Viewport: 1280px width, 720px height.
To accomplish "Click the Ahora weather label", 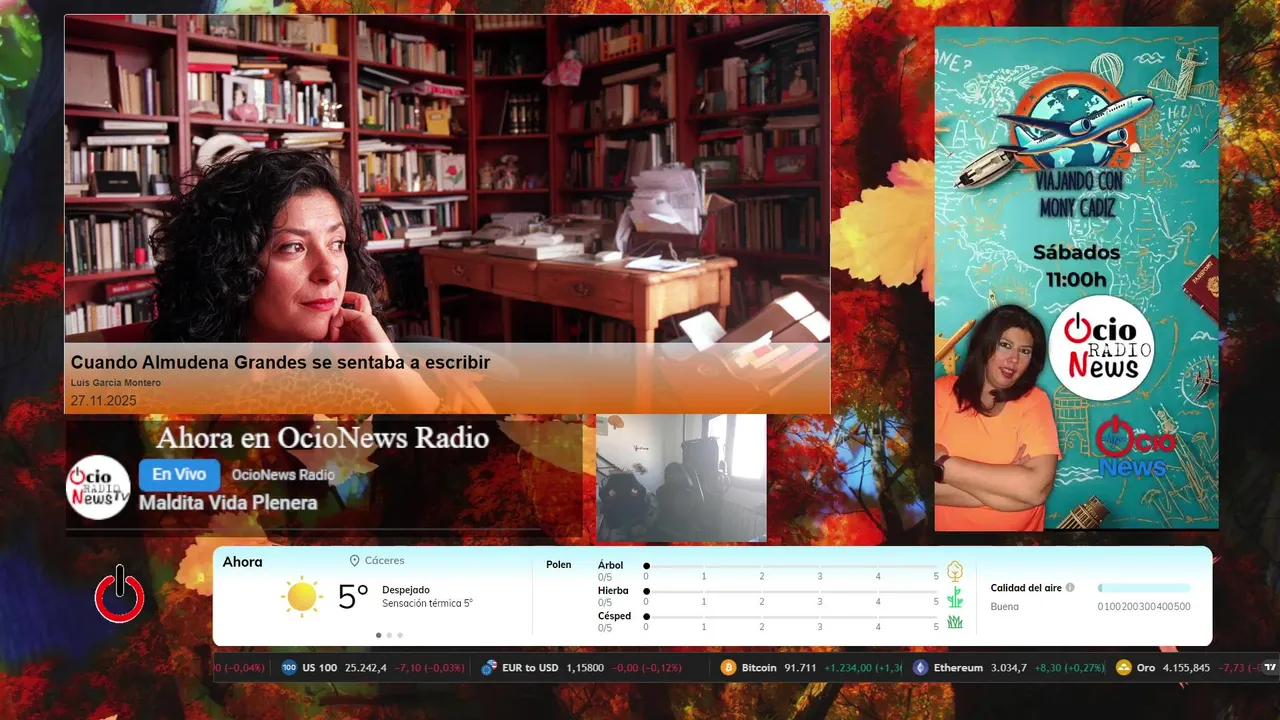I will coord(243,563).
